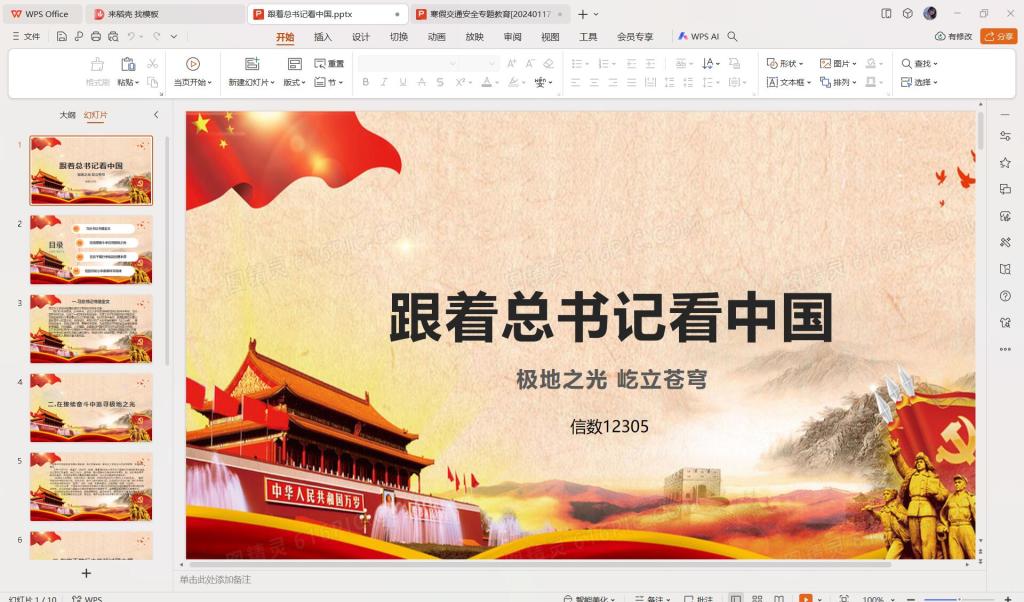Switch to the Outline (大纲) panel view
Viewport: 1024px width, 602px height.
[67, 115]
